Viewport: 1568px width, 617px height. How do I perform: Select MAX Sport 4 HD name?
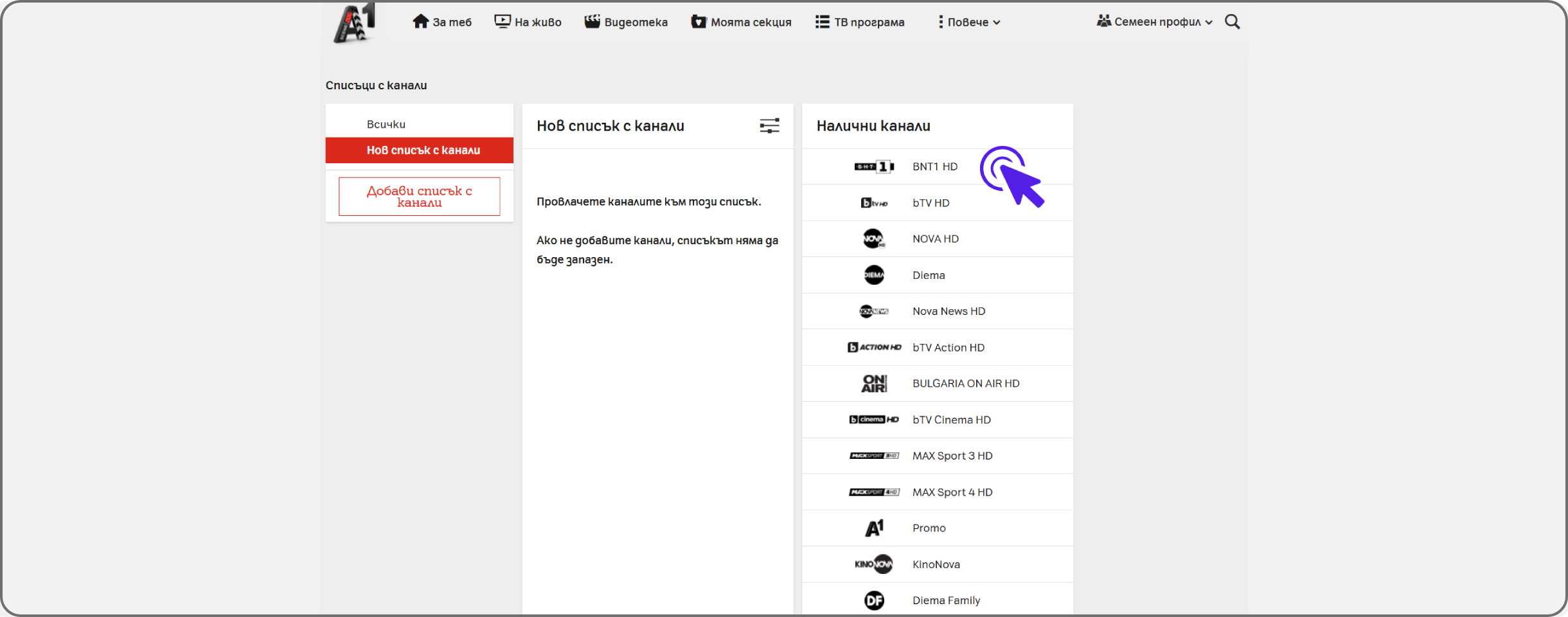tap(952, 492)
